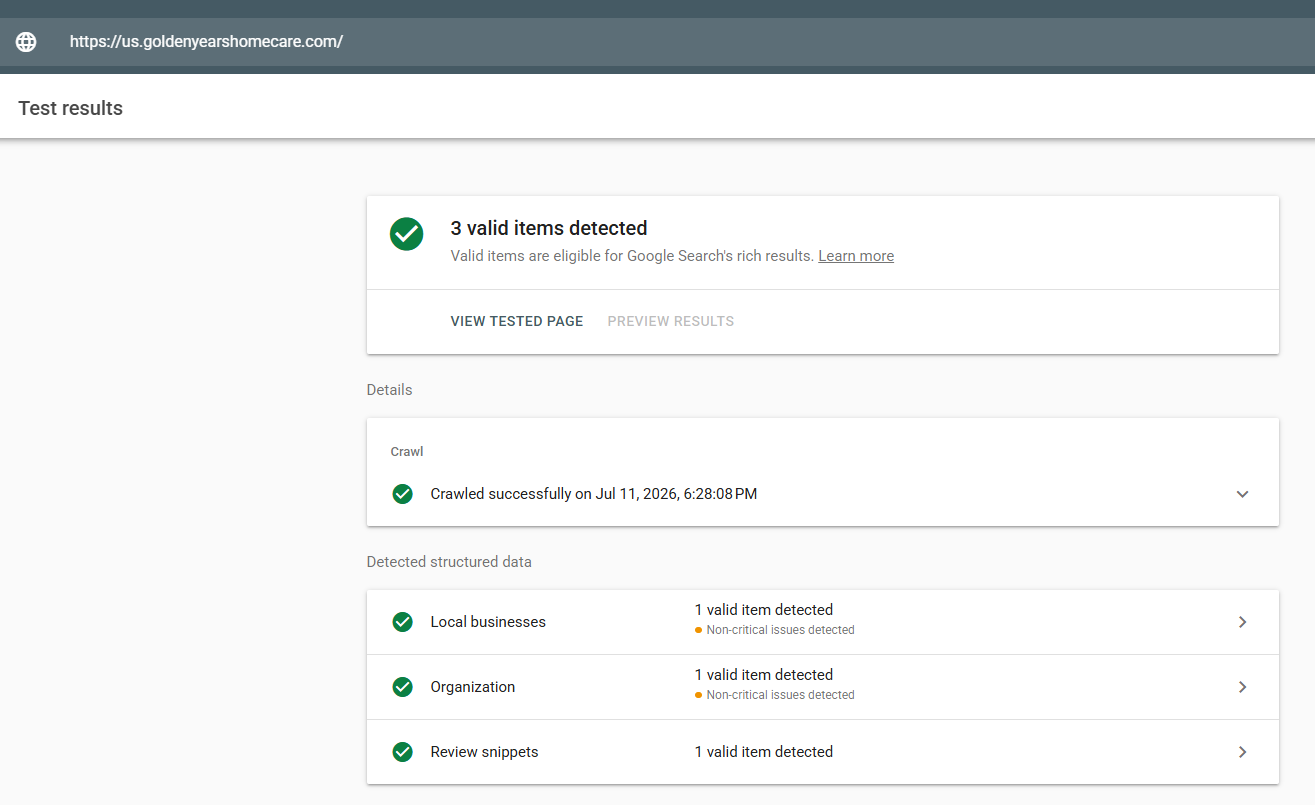The height and width of the screenshot is (805, 1315).
Task: Open Local businesses details arrow
Action: point(1242,622)
